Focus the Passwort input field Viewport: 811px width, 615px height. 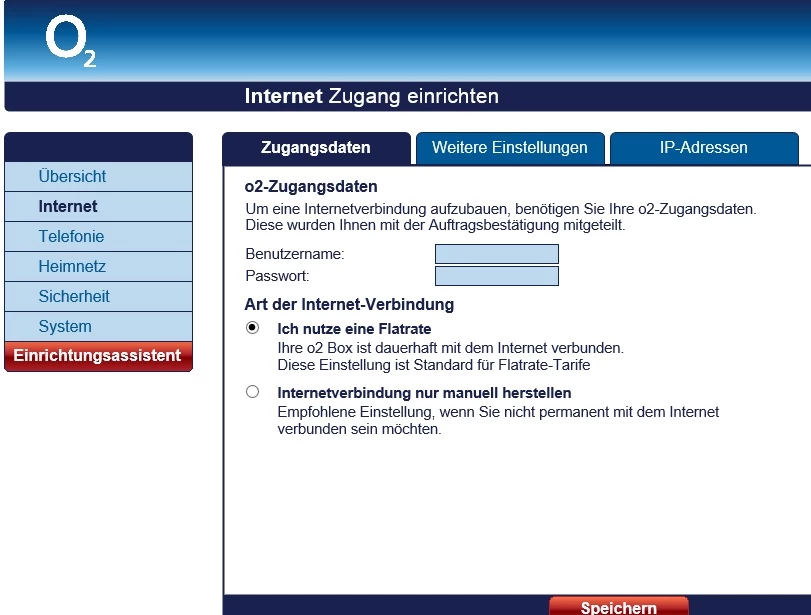pos(497,276)
